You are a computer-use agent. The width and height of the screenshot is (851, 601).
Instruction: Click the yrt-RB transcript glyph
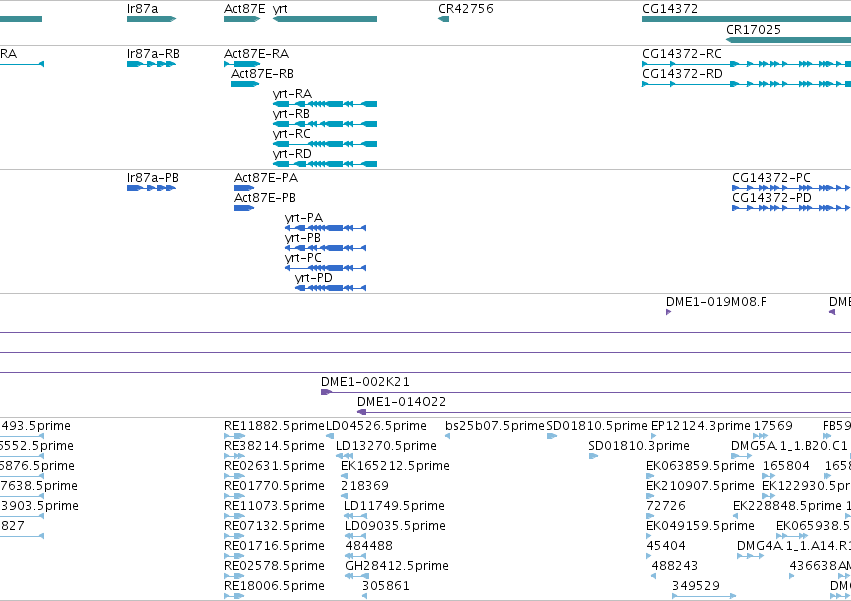point(325,124)
